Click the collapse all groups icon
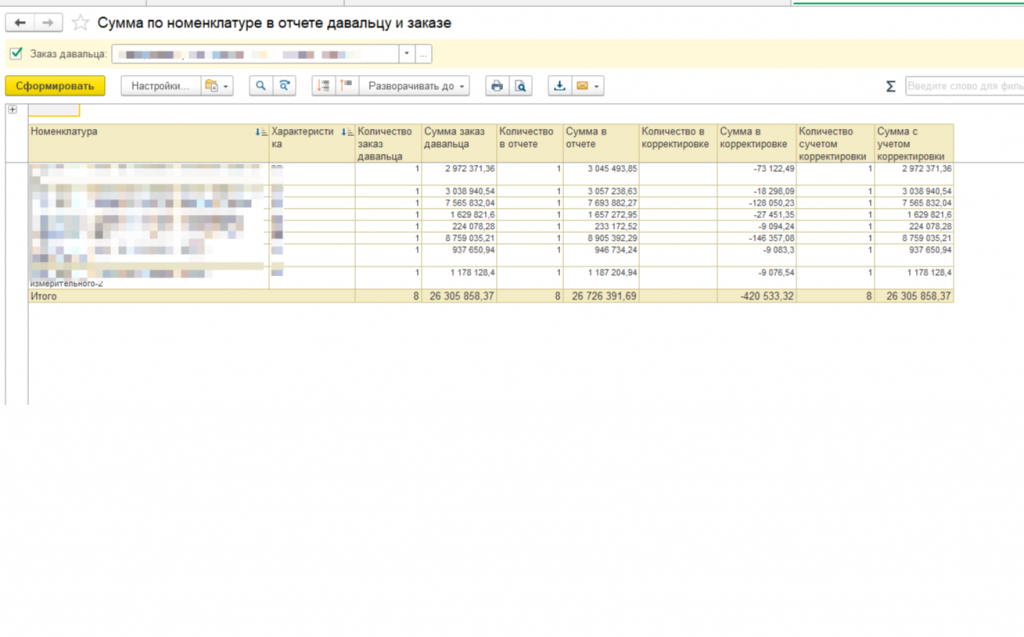The image size is (1024, 637). pyautogui.click(x=347, y=86)
